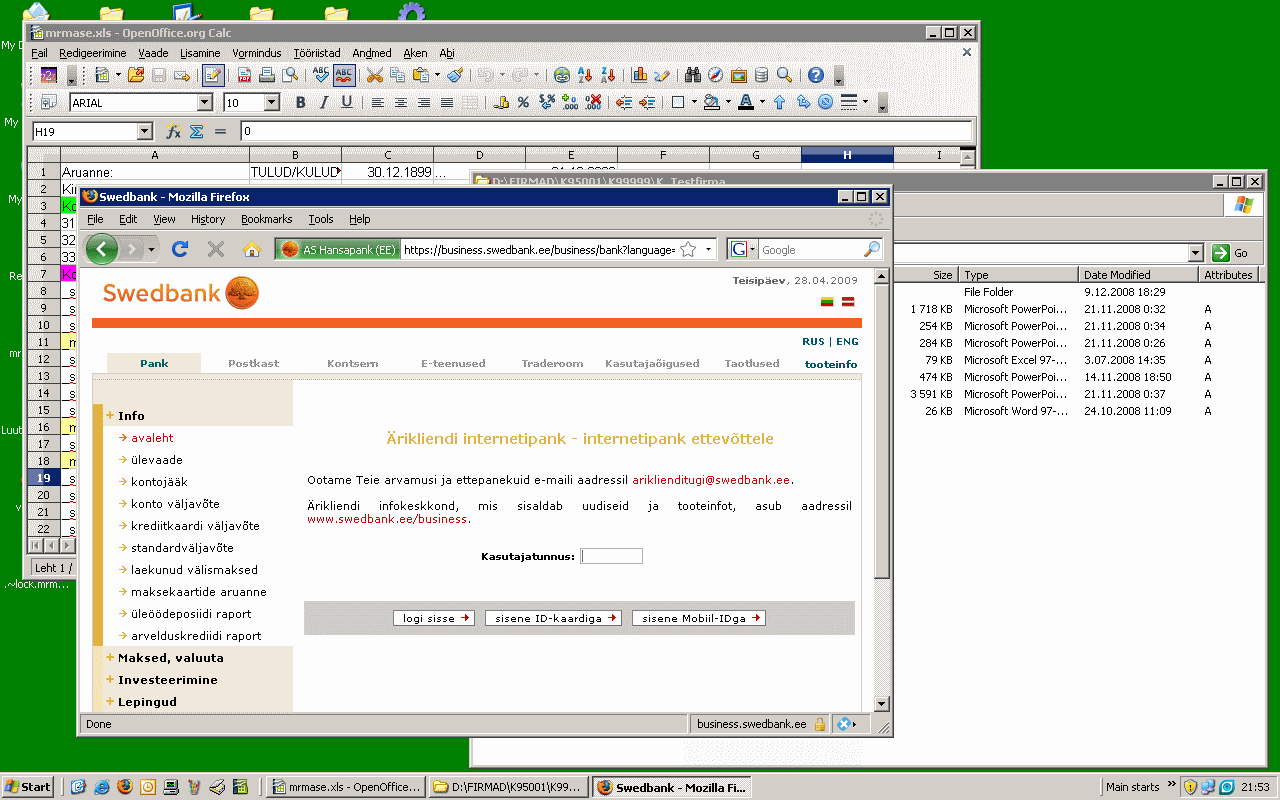1280x800 pixels.
Task: Open the Google search engine dropdown
Action: click(x=742, y=249)
